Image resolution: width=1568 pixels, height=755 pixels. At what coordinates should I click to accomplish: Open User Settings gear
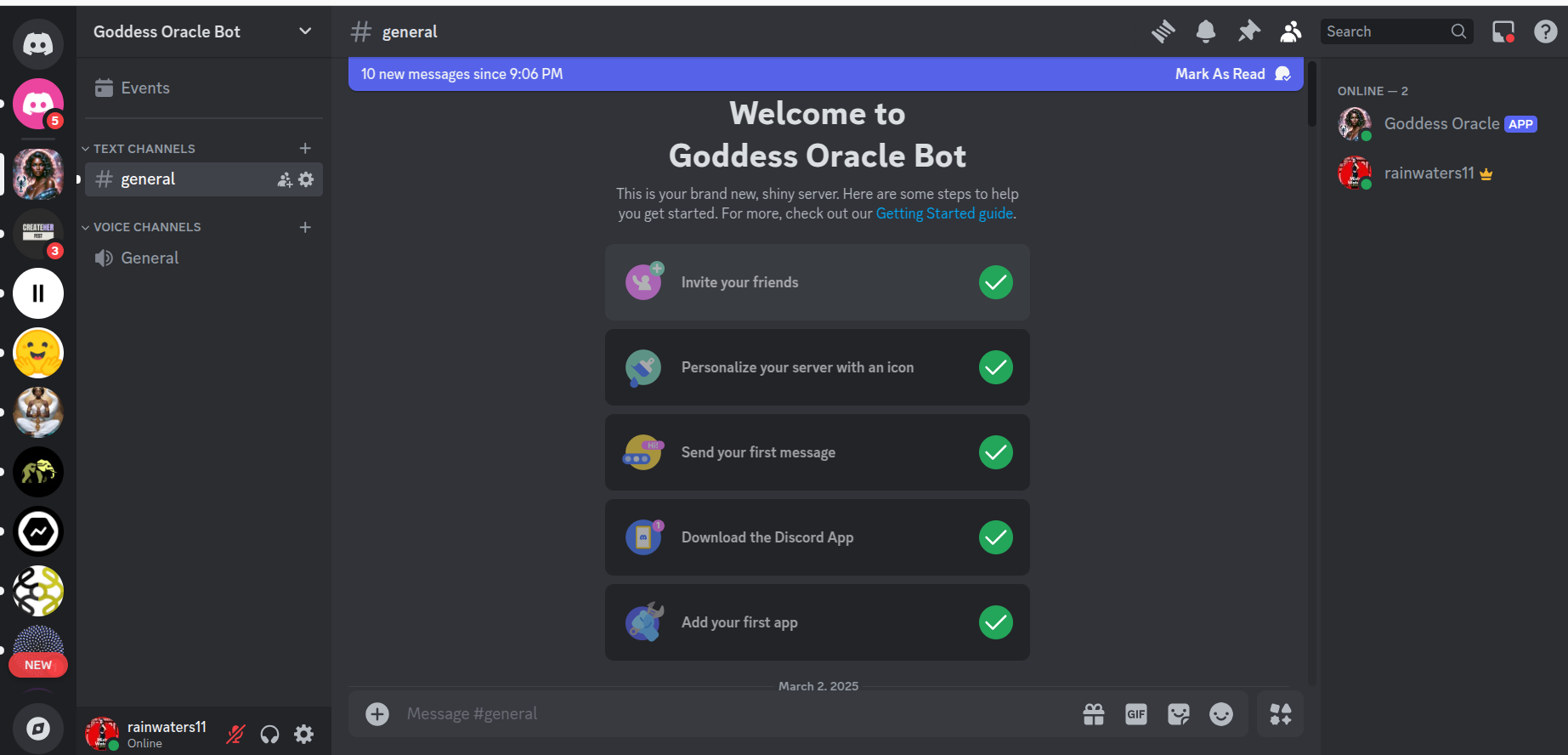303,734
